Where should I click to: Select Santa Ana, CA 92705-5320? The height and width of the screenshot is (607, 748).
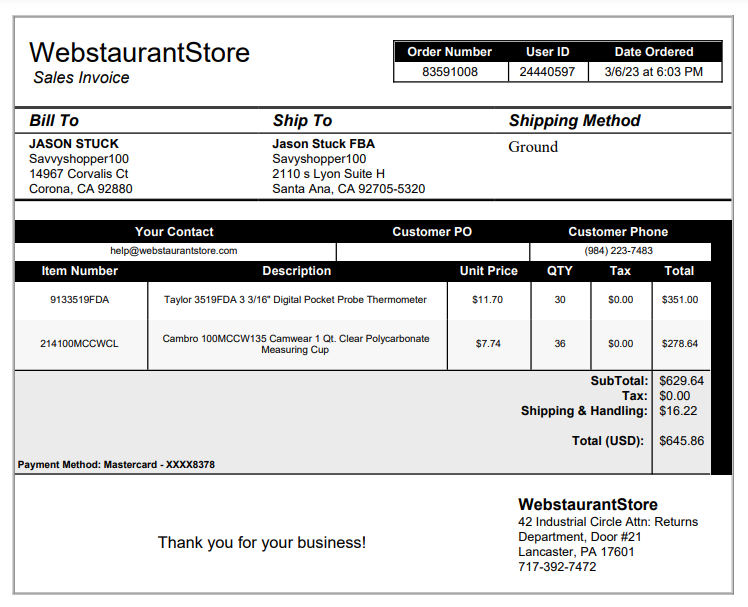pyautogui.click(x=349, y=189)
